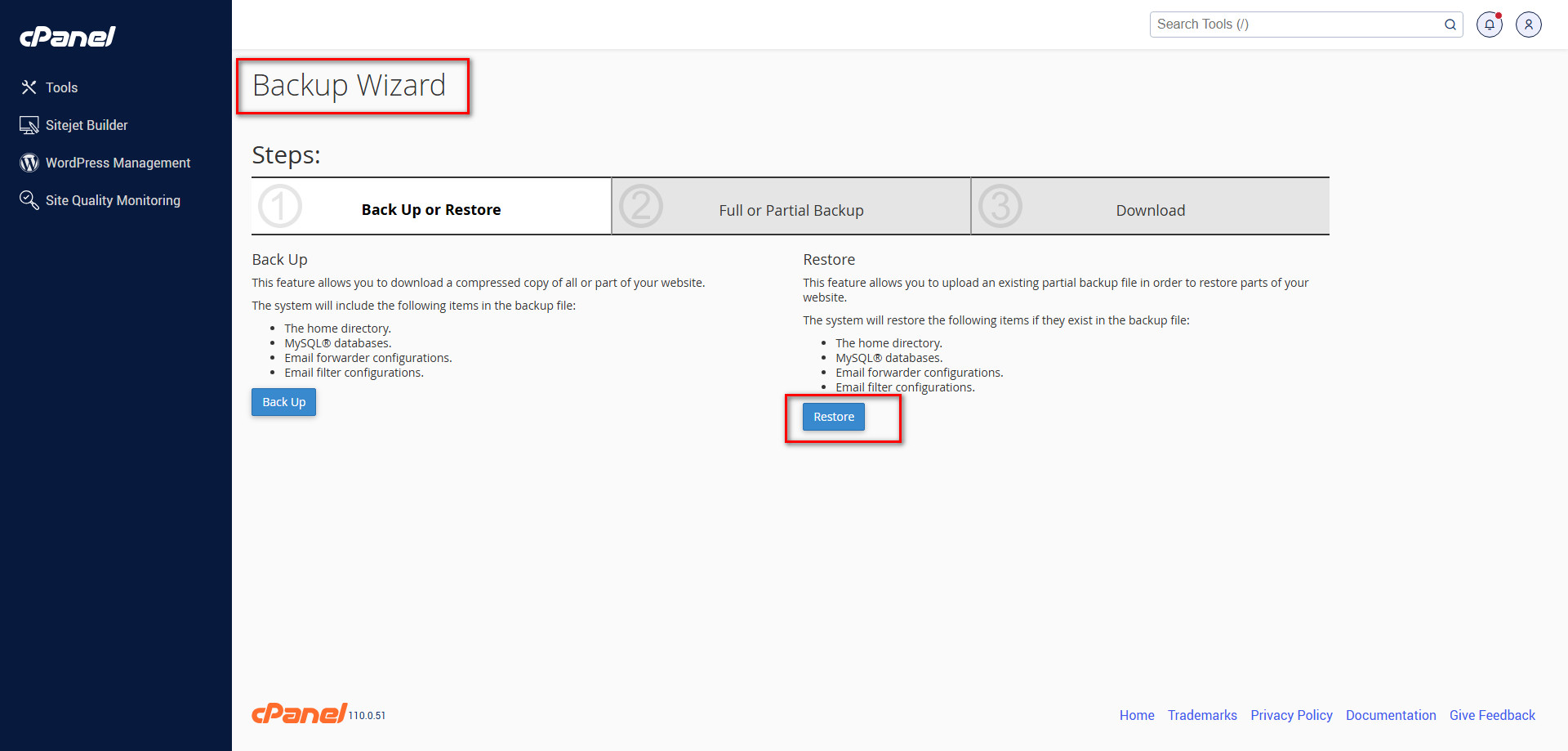Image resolution: width=1568 pixels, height=751 pixels.
Task: Focus the Search Tools field
Action: (1294, 25)
